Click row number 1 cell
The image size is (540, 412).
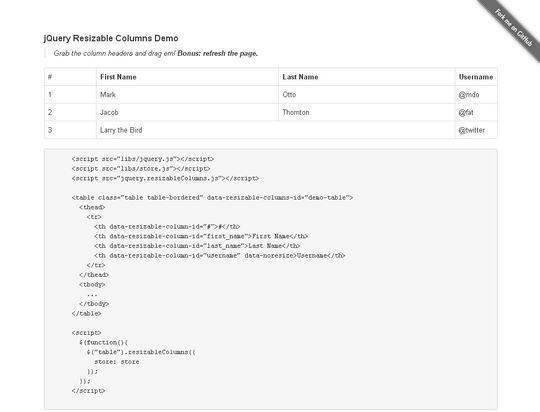point(71,94)
